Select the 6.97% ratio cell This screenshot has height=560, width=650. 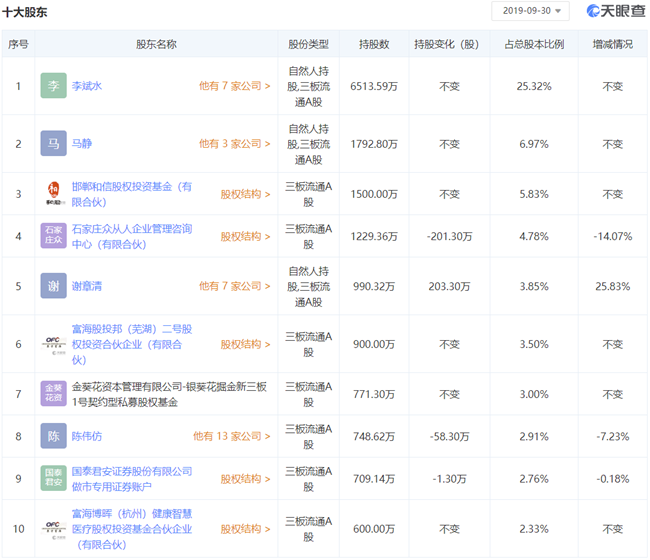pyautogui.click(x=534, y=144)
